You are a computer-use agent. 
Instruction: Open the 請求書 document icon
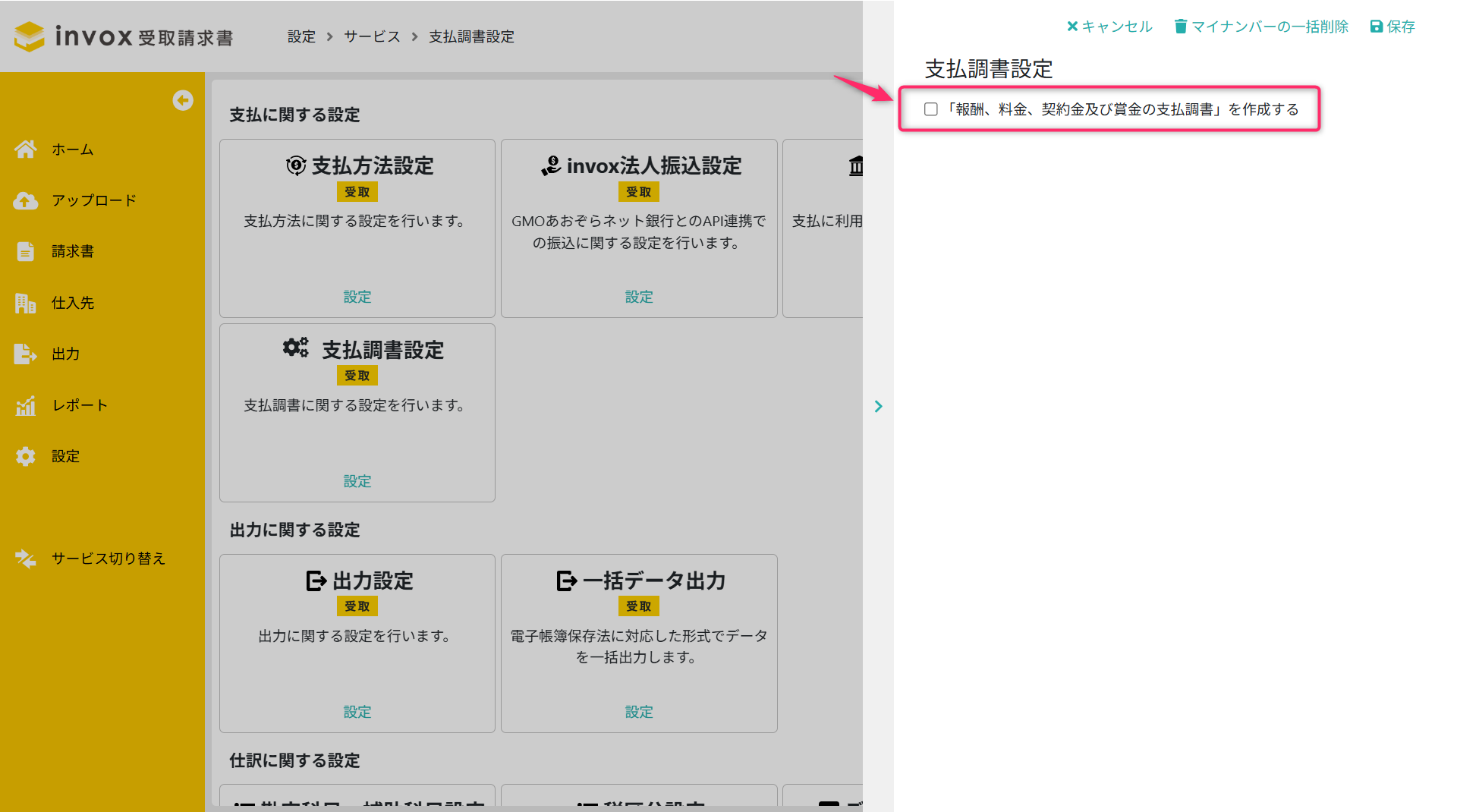(26, 251)
